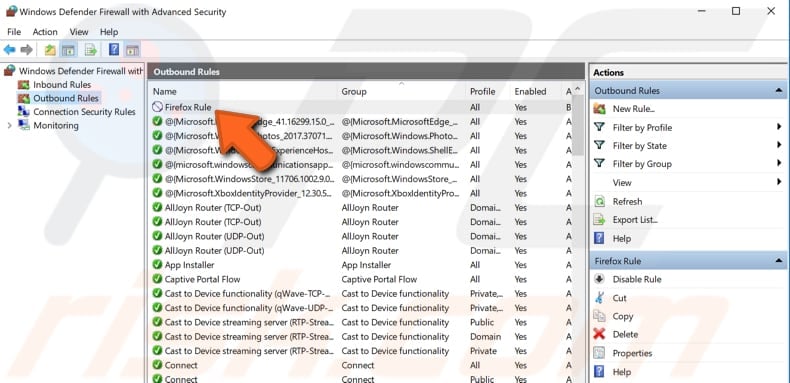Click the Refresh action icon
Image resolution: width=790 pixels, height=383 pixels.
pos(599,202)
